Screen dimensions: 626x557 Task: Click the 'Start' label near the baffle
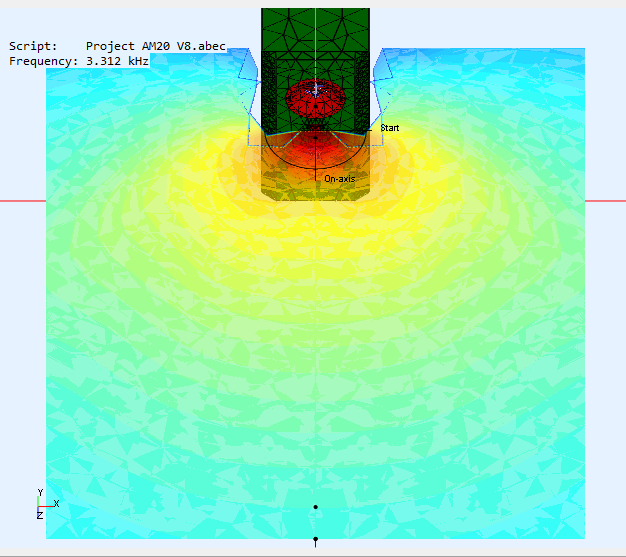(x=390, y=128)
